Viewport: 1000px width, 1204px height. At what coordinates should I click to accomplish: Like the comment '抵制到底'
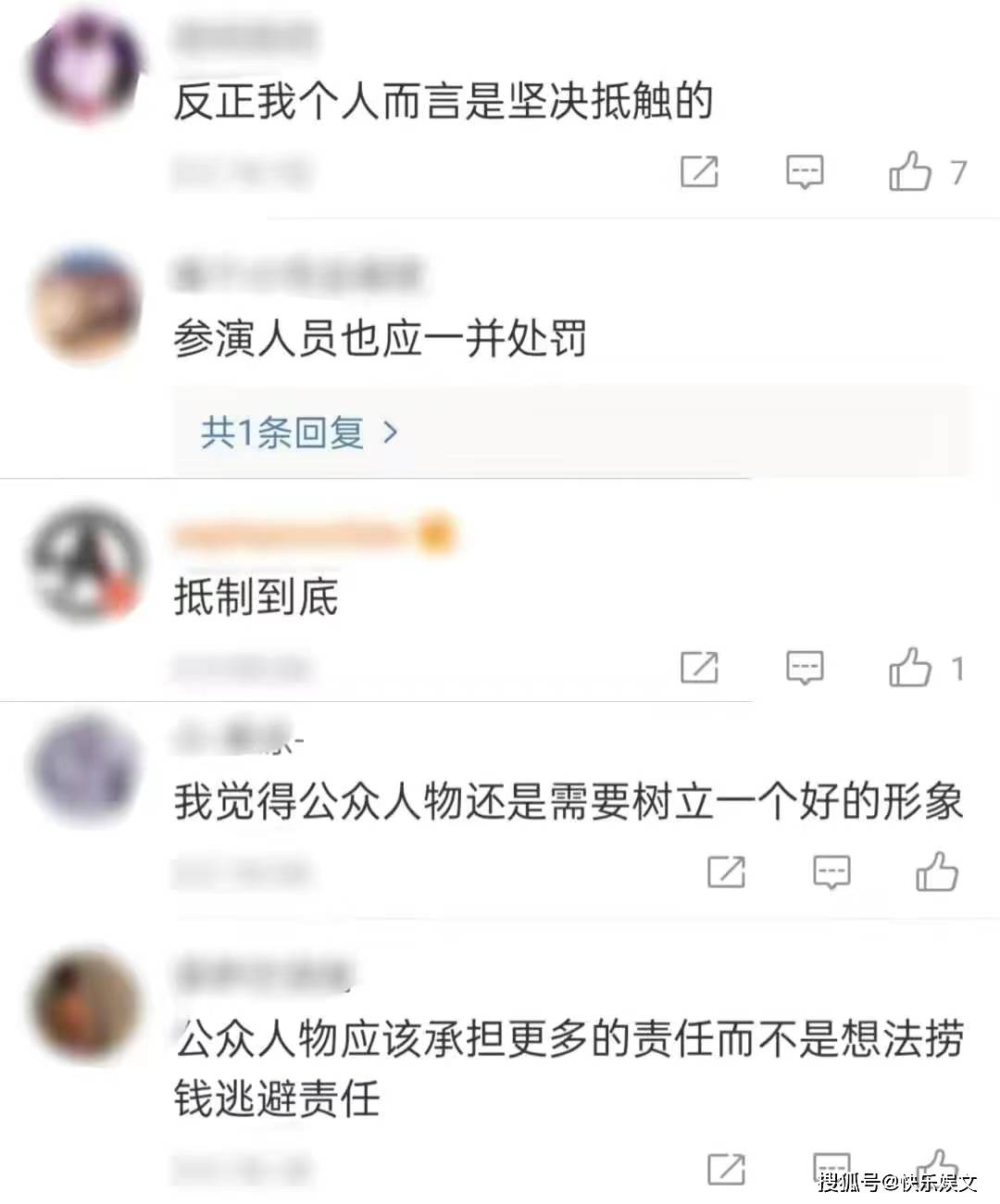[x=910, y=667]
